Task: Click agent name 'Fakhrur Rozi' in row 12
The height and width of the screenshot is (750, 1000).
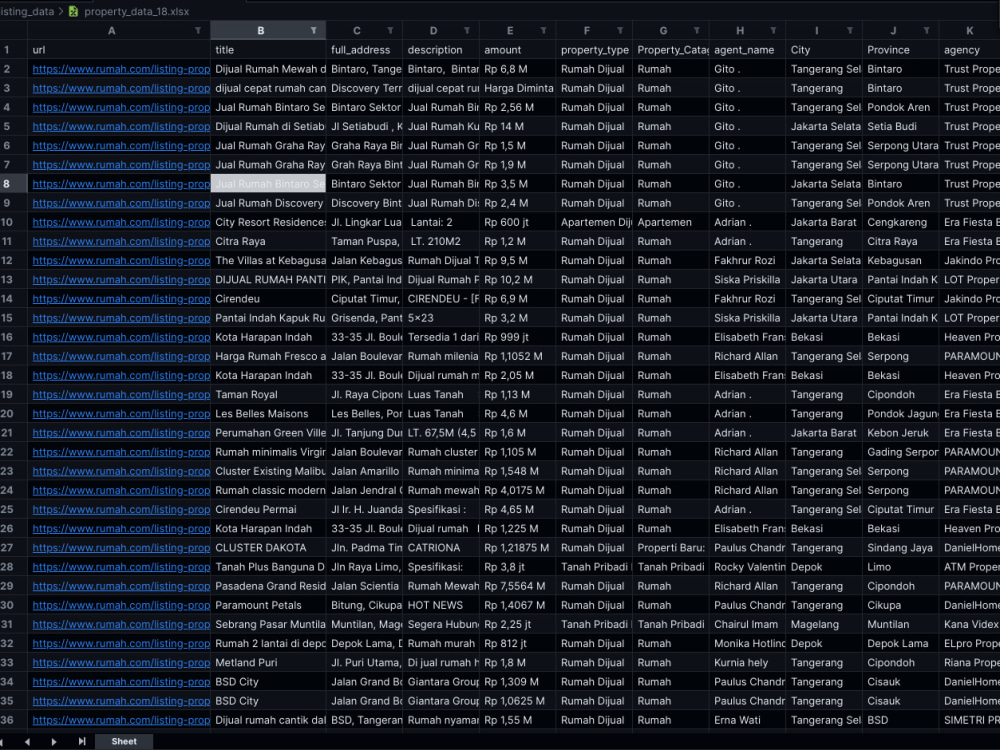Action: pos(747,260)
